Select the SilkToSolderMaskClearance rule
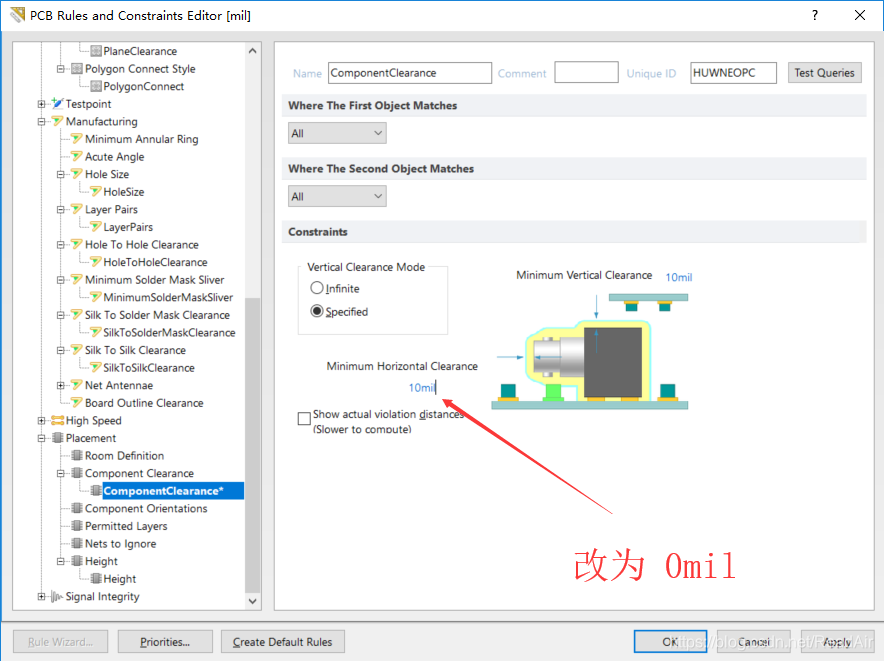Screen dimensions: 884x661 (169, 333)
